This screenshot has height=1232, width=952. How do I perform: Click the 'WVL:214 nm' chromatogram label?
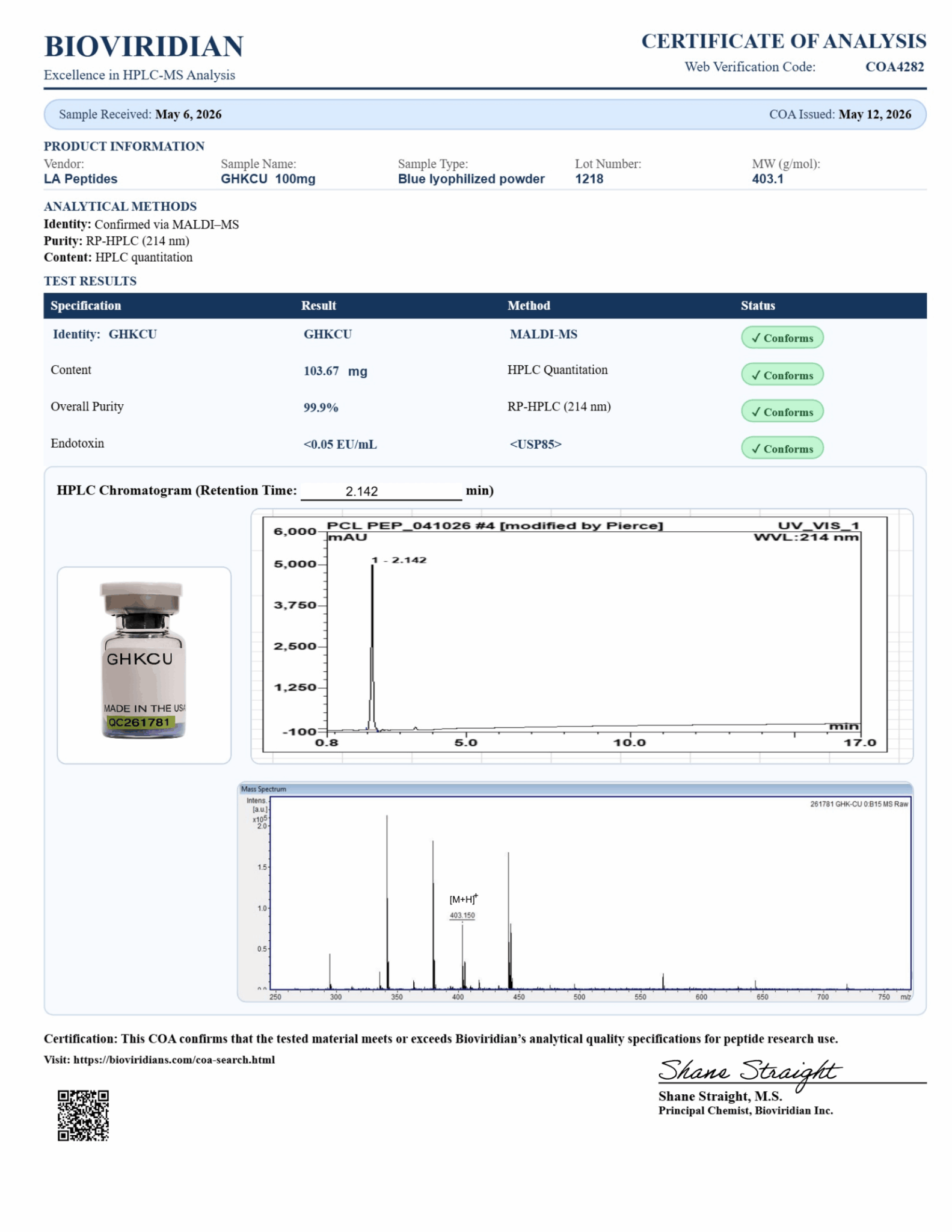[x=806, y=537]
